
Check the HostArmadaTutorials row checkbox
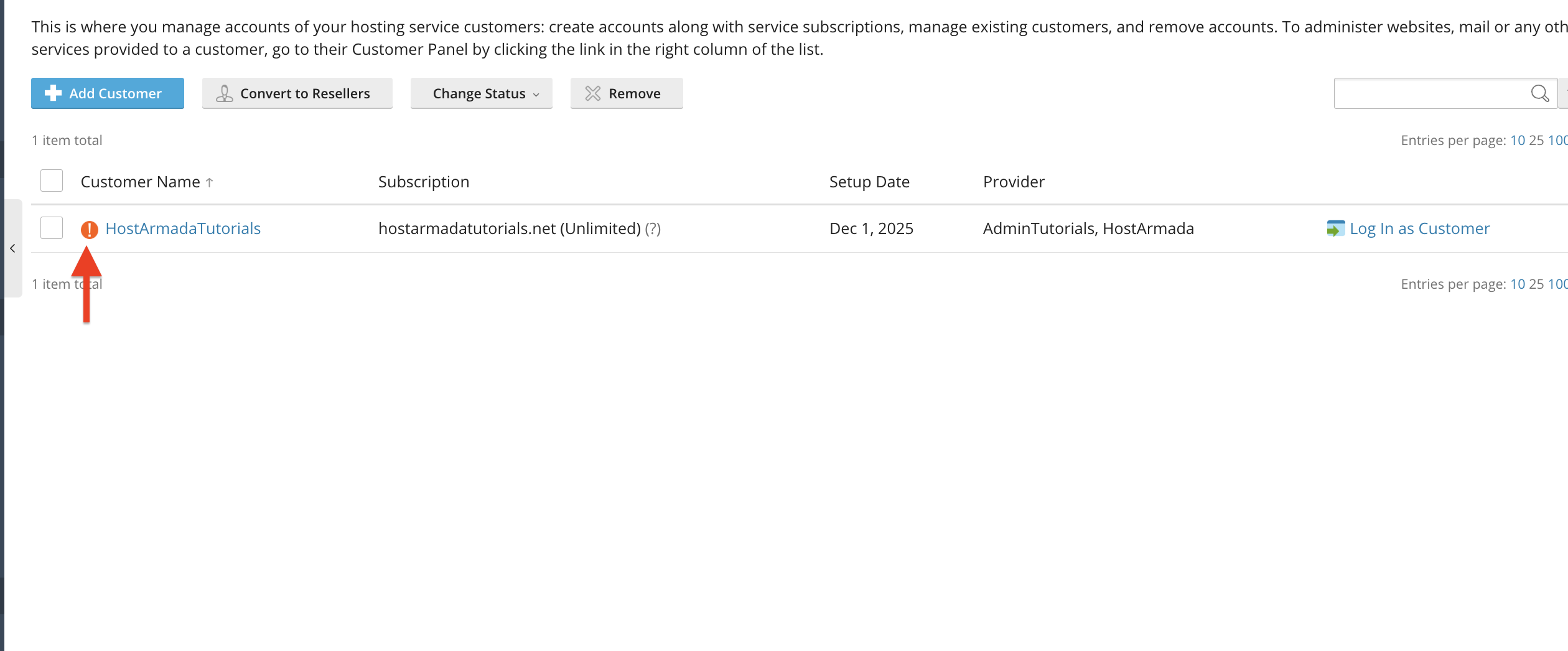coord(52,228)
